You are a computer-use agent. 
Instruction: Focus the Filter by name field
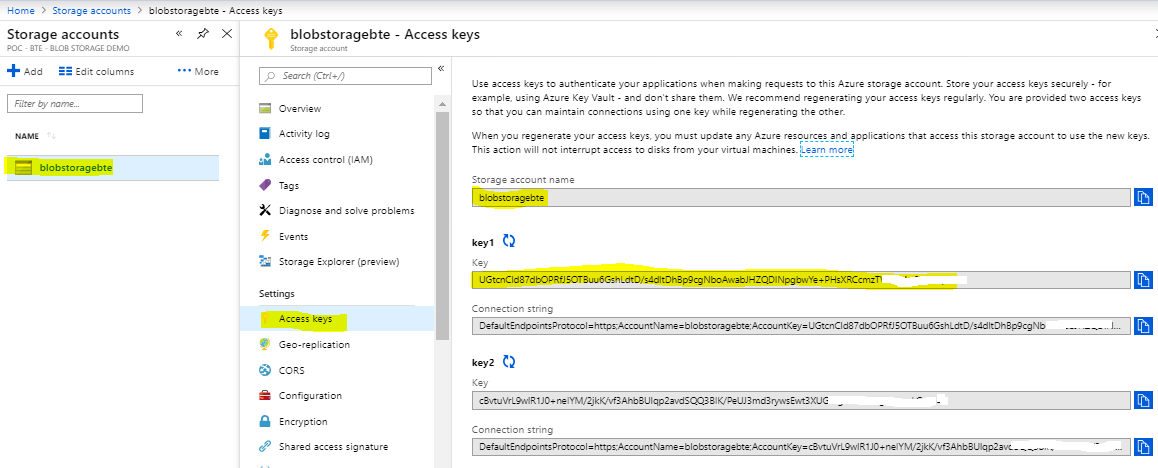(75, 104)
